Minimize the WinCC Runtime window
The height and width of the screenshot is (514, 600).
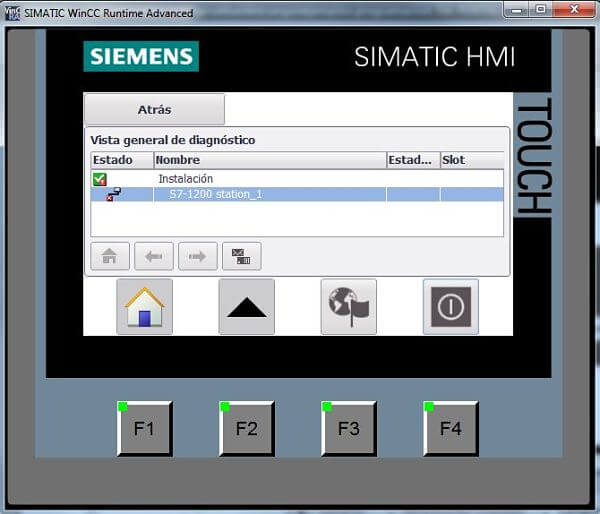point(517,10)
